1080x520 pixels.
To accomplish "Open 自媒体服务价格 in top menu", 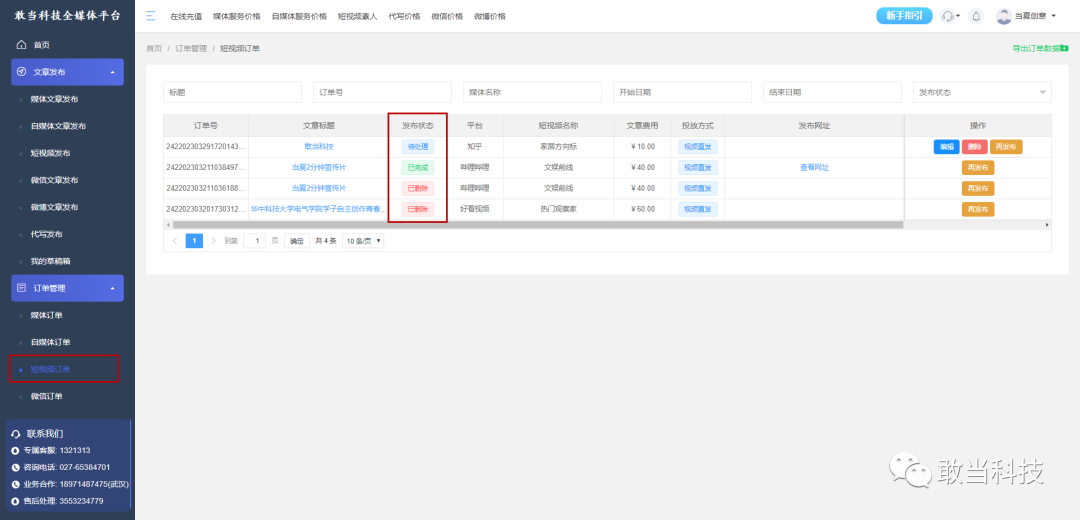I will point(299,17).
